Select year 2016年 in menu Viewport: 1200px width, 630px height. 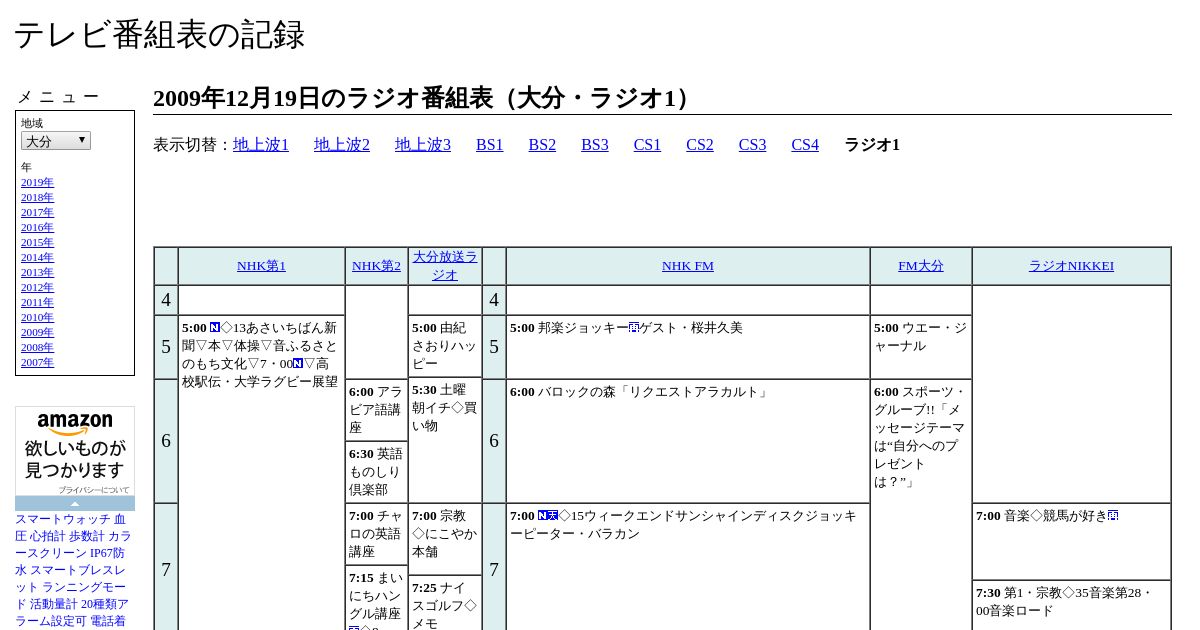tap(37, 228)
